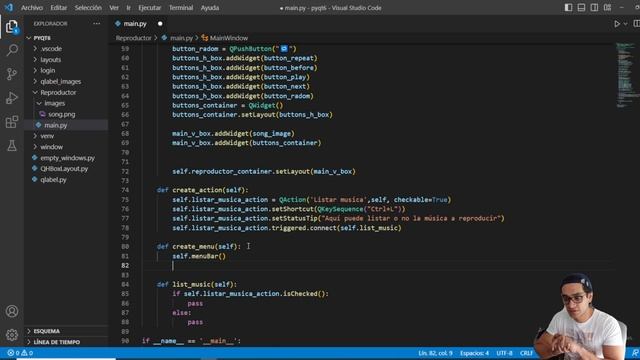This screenshot has height=360, width=640.
Task: Open Run and Debug view
Action: point(12,98)
